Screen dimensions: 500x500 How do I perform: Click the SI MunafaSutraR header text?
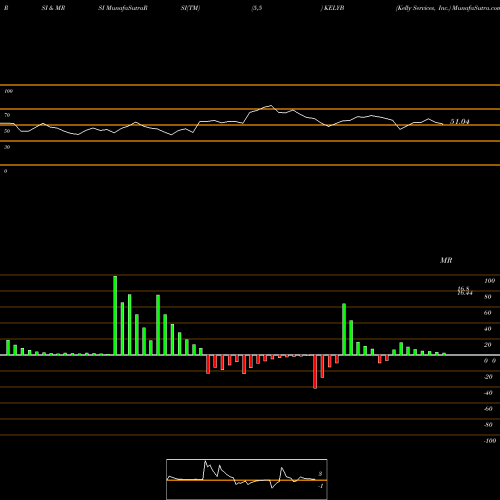[x=123, y=8]
